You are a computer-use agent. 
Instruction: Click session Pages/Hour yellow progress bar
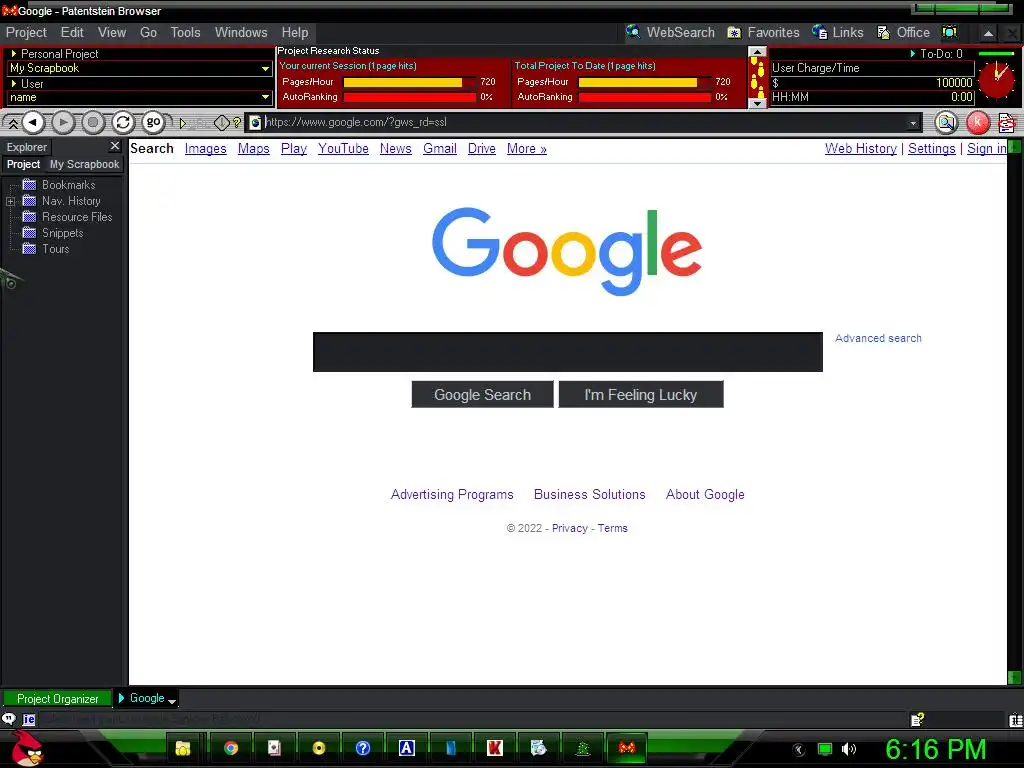coord(410,82)
